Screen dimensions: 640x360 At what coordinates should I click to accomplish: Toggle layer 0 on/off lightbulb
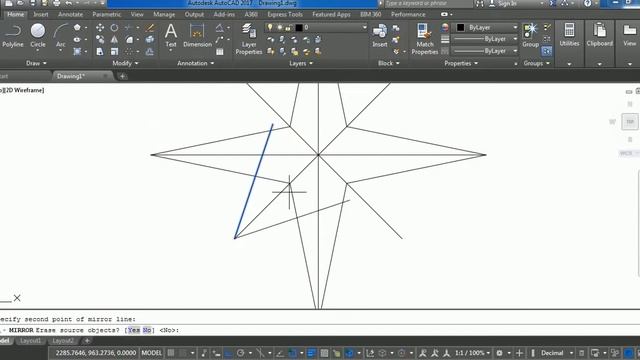269,27
